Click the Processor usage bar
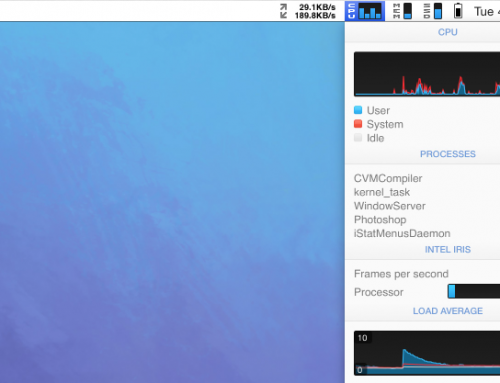Screen dimensions: 500x383 [474, 291]
